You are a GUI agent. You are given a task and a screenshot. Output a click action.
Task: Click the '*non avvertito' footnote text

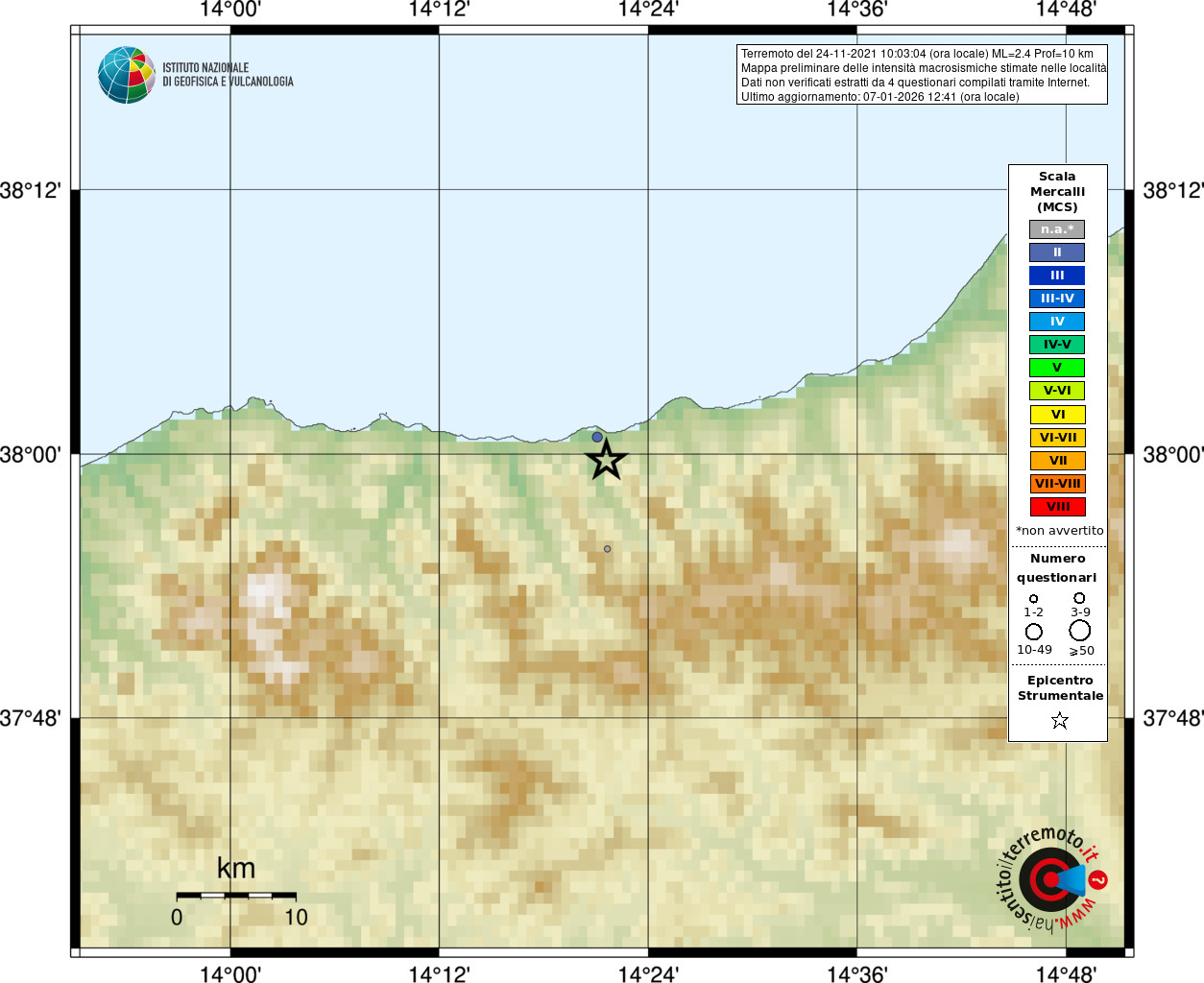pyautogui.click(x=1060, y=531)
